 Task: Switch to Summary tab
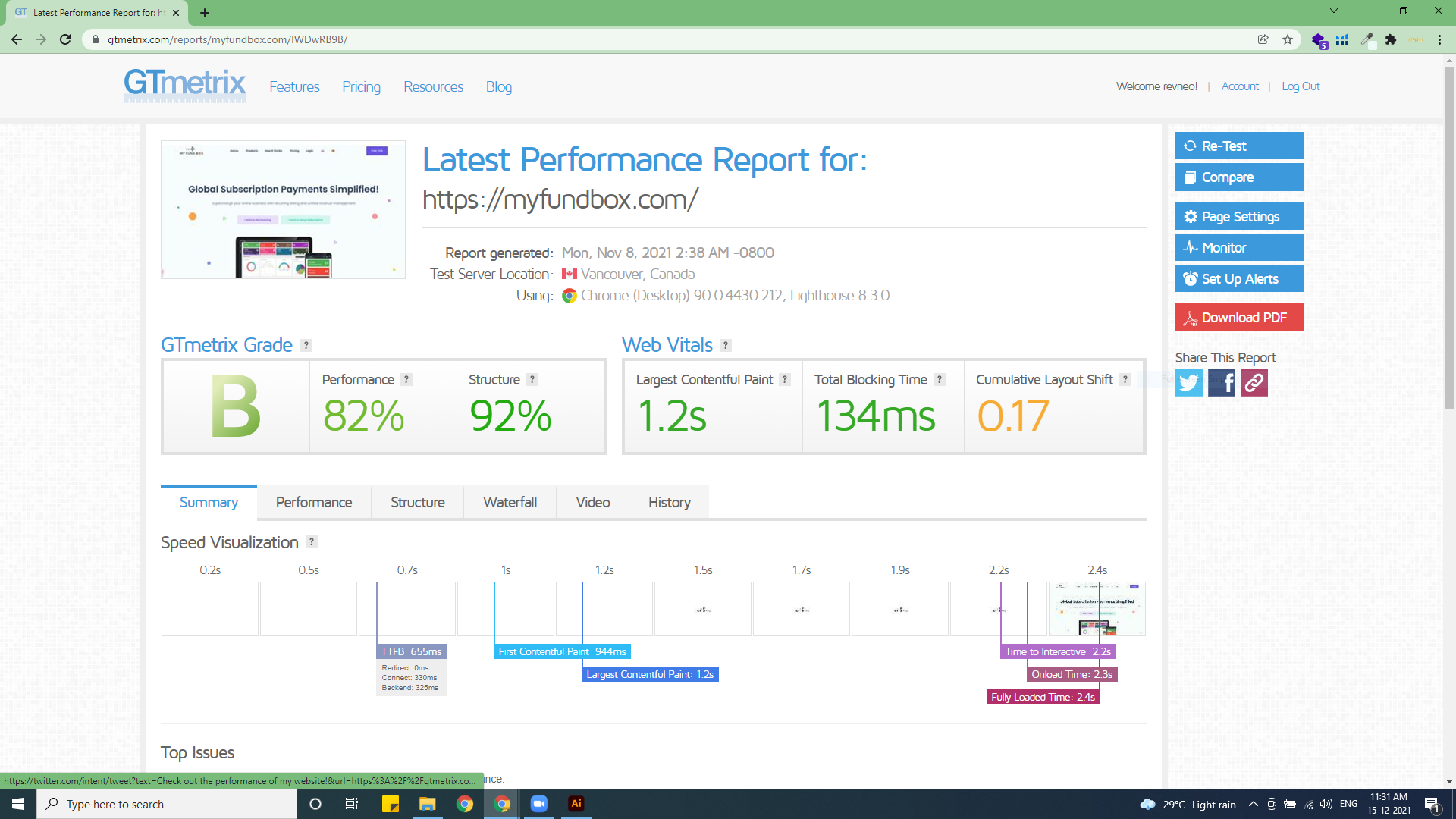pyautogui.click(x=209, y=502)
